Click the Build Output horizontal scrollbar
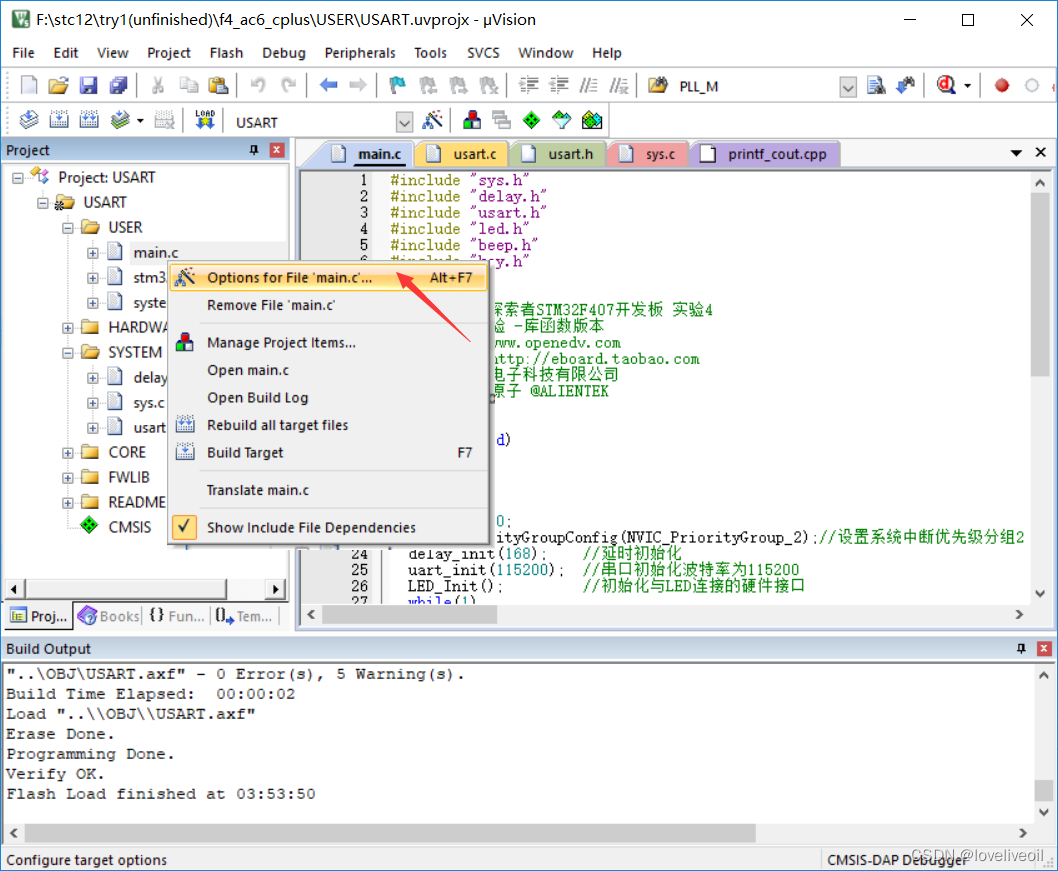1058x871 pixels. pyautogui.click(x=389, y=833)
